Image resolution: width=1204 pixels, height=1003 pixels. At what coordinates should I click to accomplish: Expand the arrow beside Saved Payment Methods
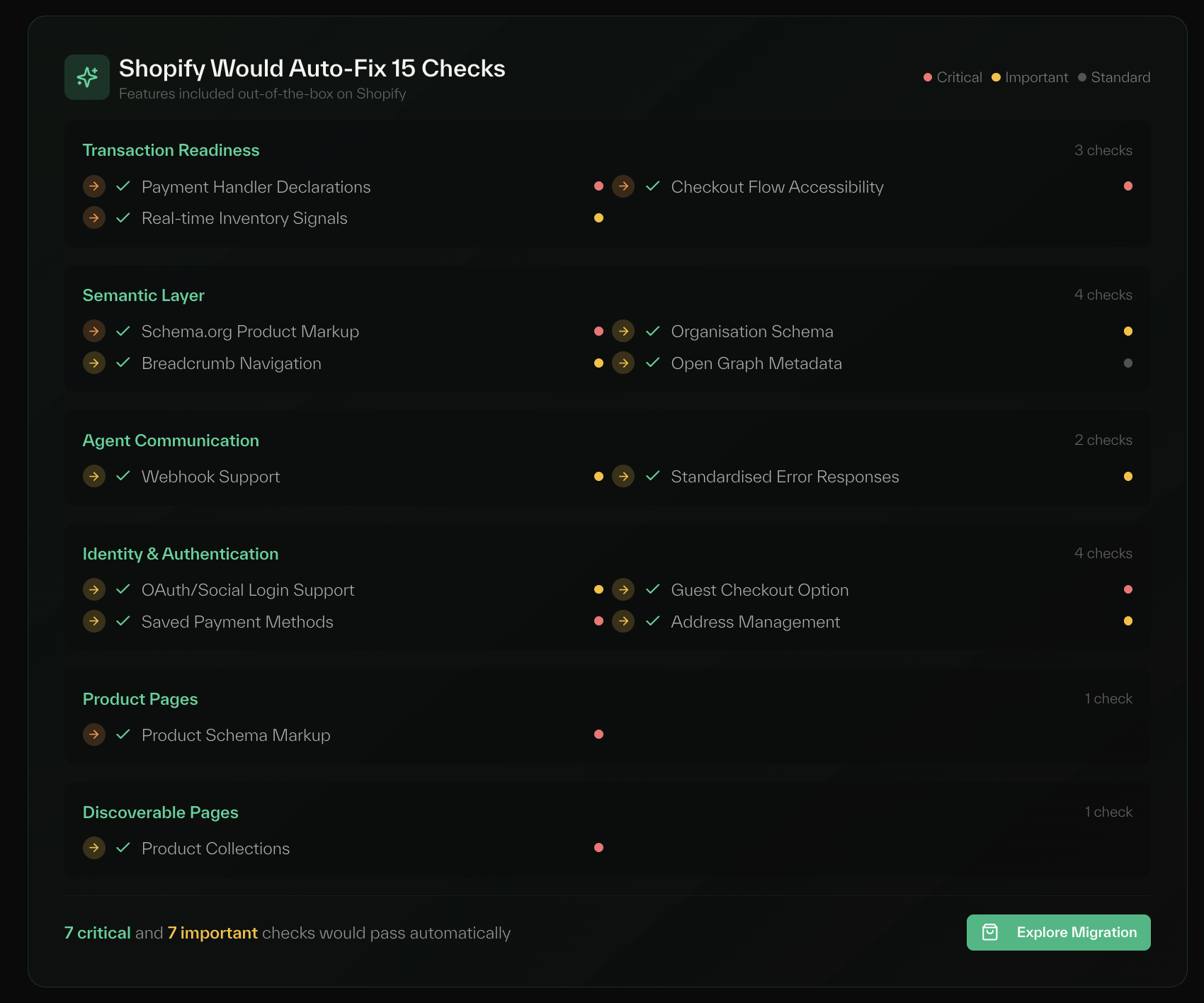[94, 621]
